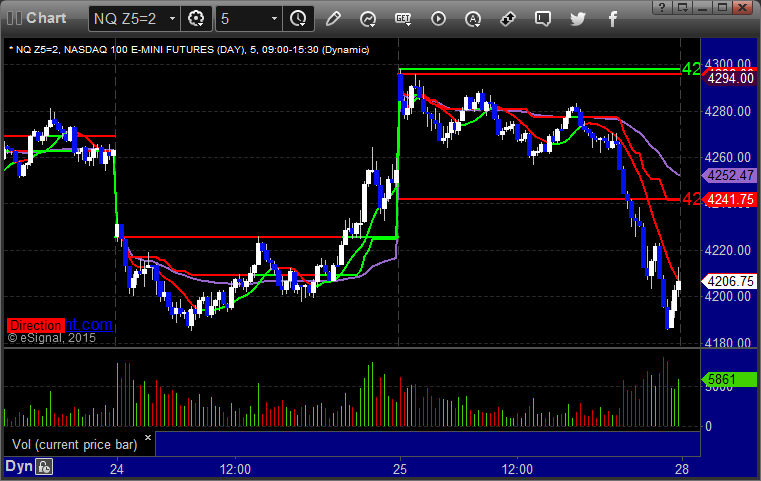The height and width of the screenshot is (481, 761).
Task: Click the GET studies icon
Action: coord(403,18)
